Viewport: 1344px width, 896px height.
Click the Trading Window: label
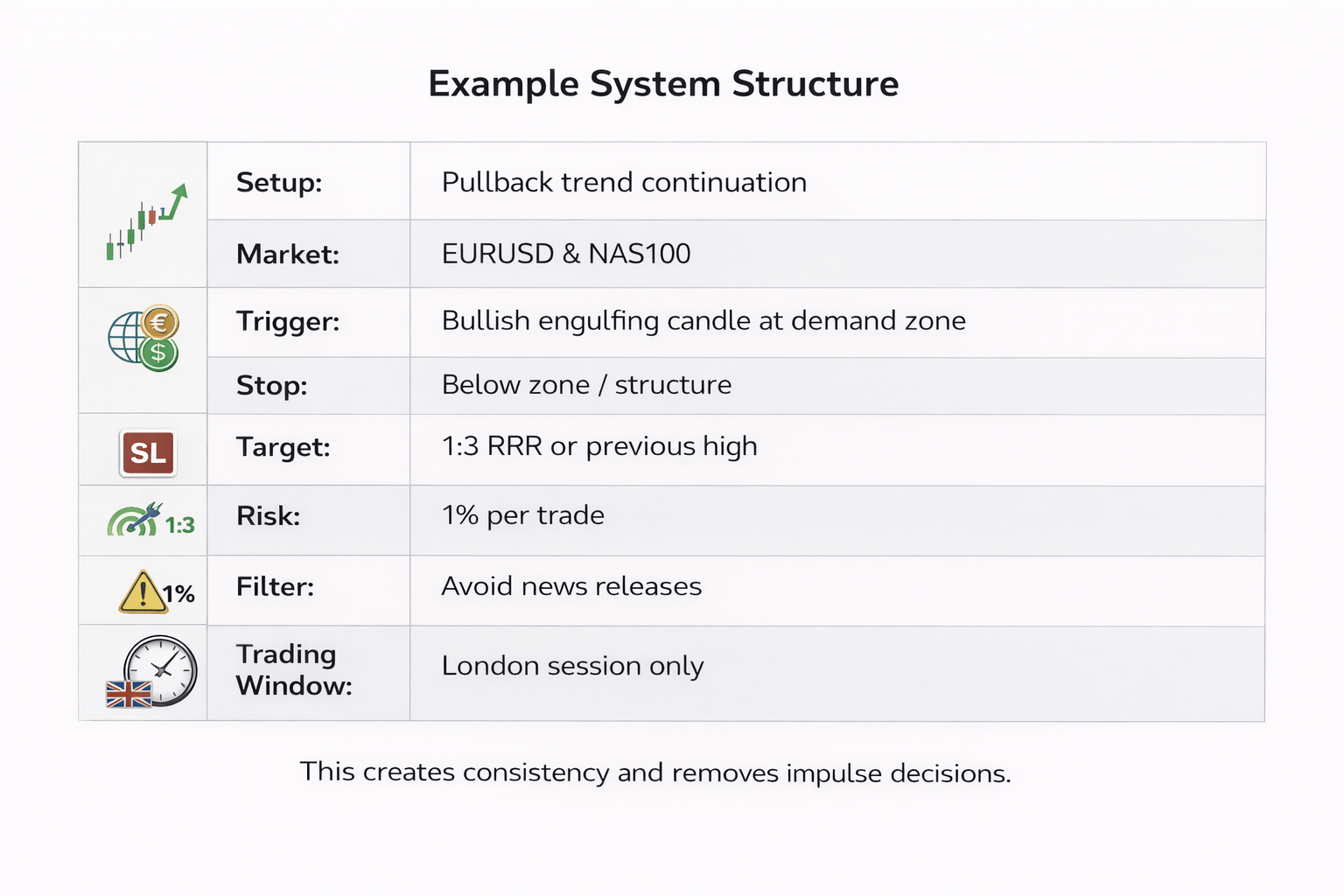pyautogui.click(x=294, y=670)
